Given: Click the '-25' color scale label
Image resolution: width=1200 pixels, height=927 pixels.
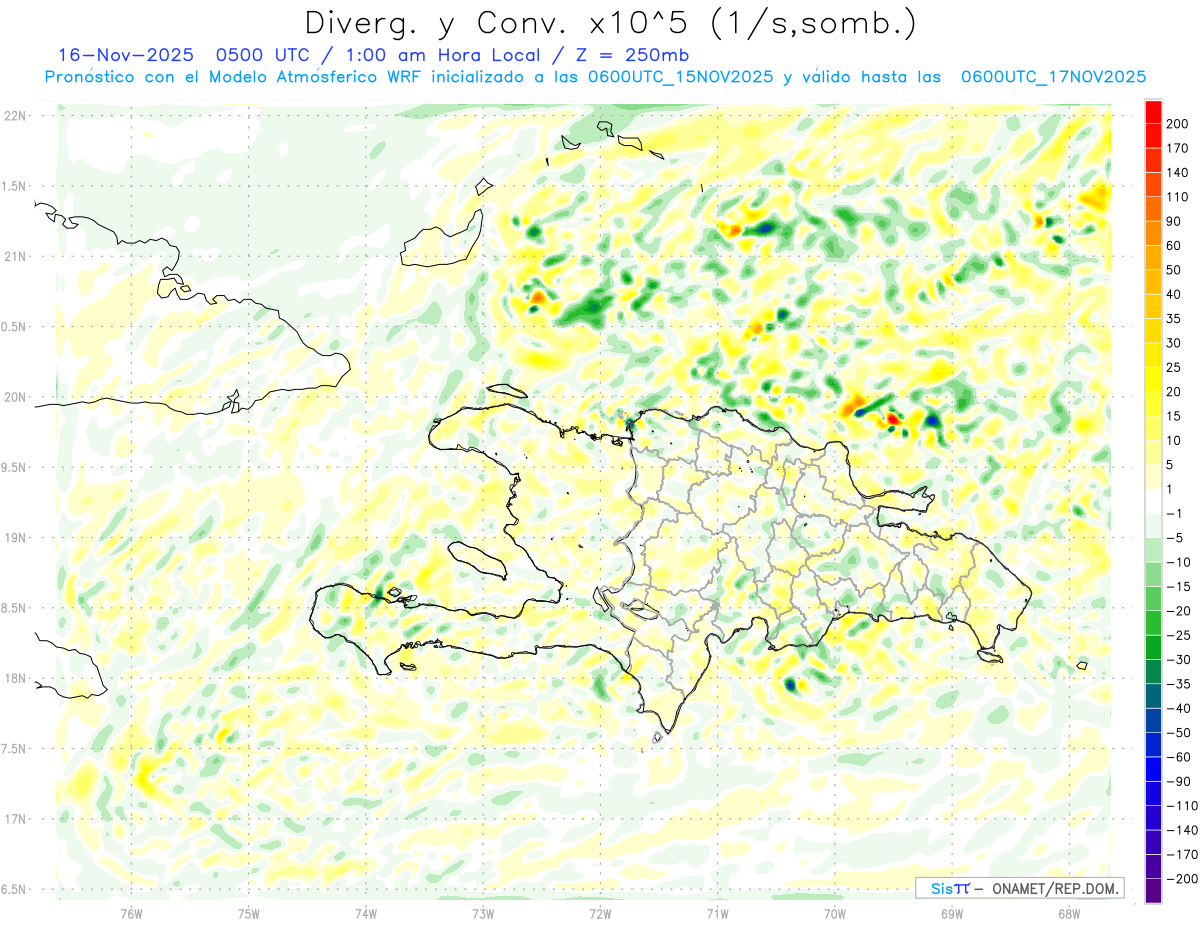Looking at the screenshot, I should pos(1181,635).
